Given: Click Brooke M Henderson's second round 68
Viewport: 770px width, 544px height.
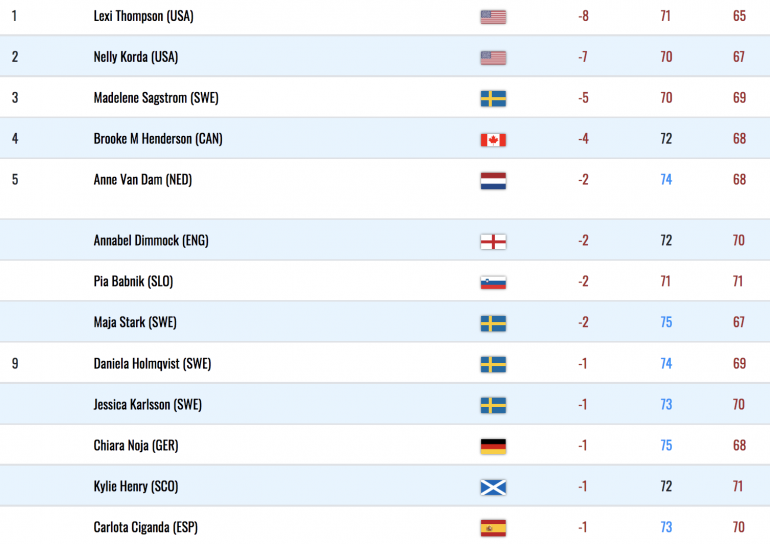Looking at the screenshot, I should [x=740, y=138].
